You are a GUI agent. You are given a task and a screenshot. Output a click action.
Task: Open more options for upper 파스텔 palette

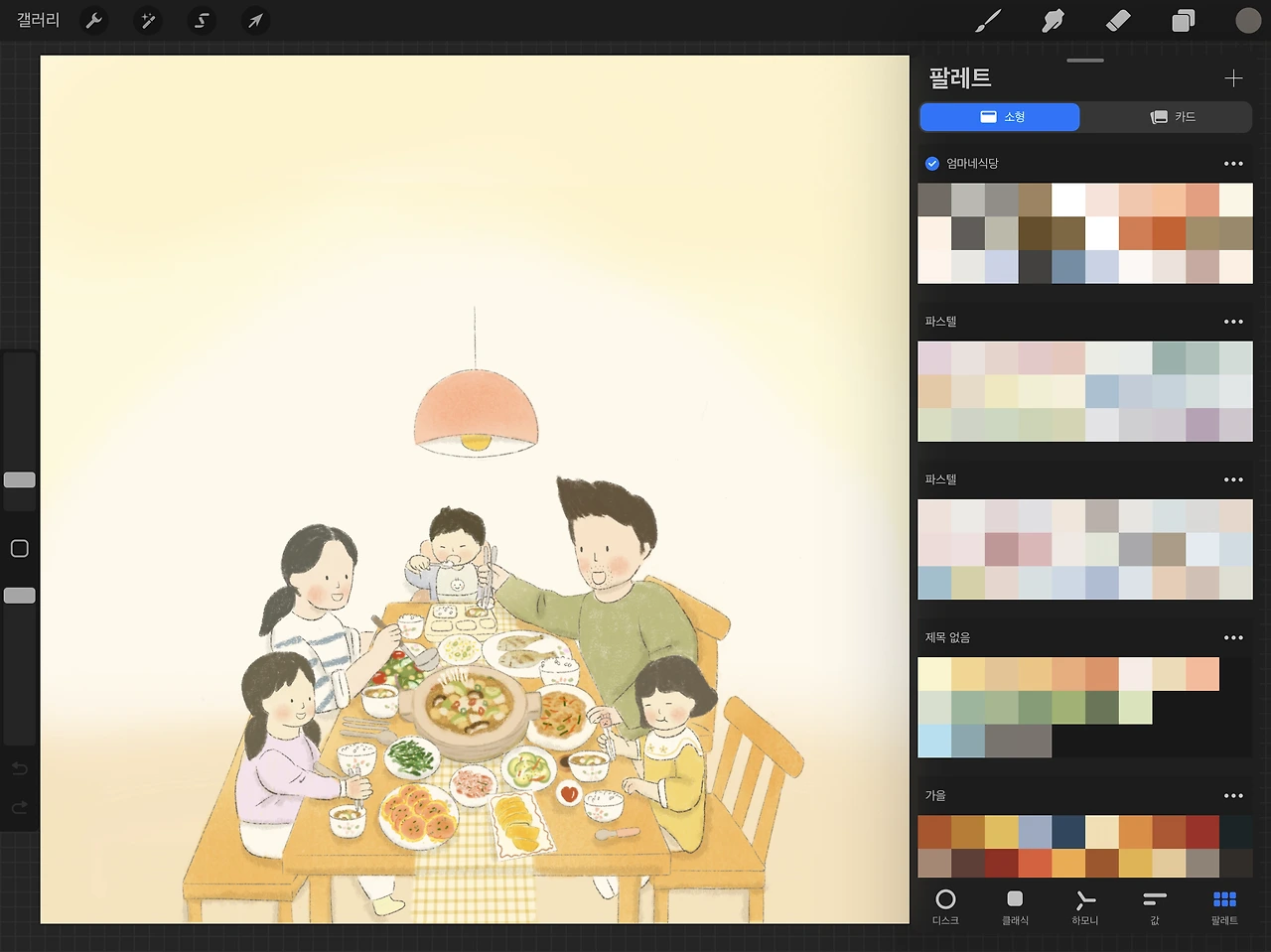tap(1233, 322)
